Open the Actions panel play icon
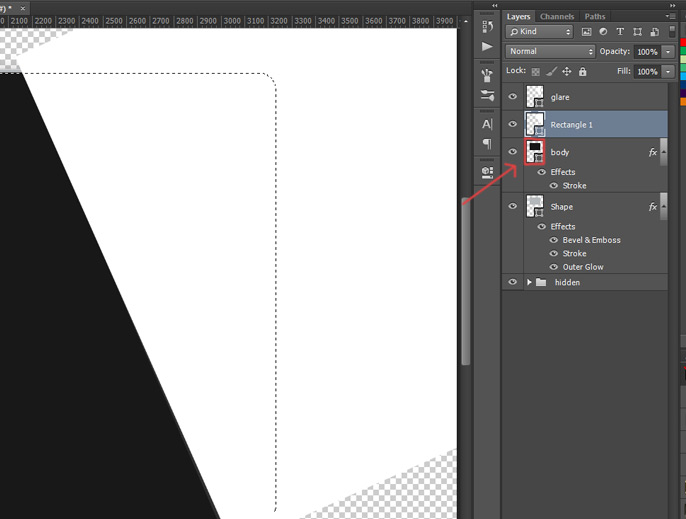 click(487, 47)
